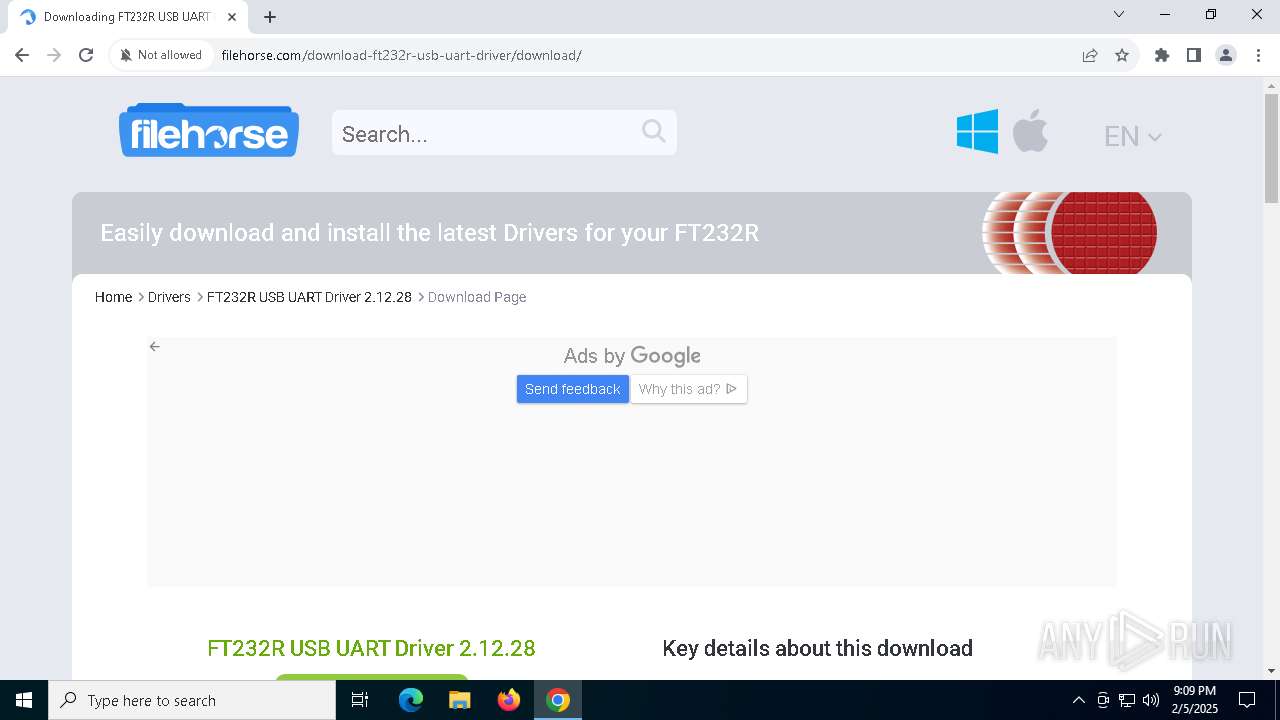The image size is (1280, 720).
Task: Bookmark this tab with the star icon
Action: pos(1122,55)
